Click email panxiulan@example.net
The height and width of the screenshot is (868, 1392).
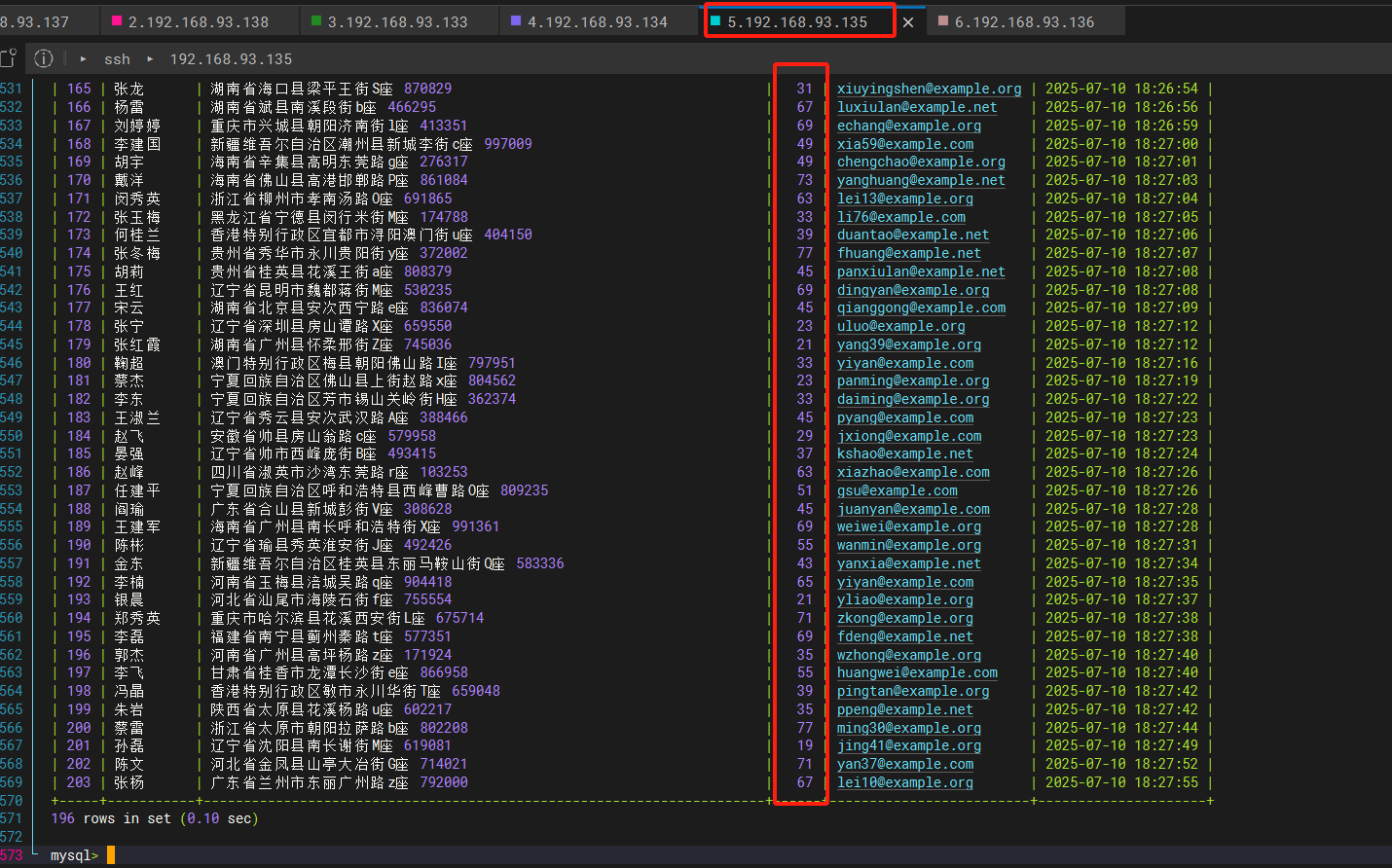(x=921, y=271)
